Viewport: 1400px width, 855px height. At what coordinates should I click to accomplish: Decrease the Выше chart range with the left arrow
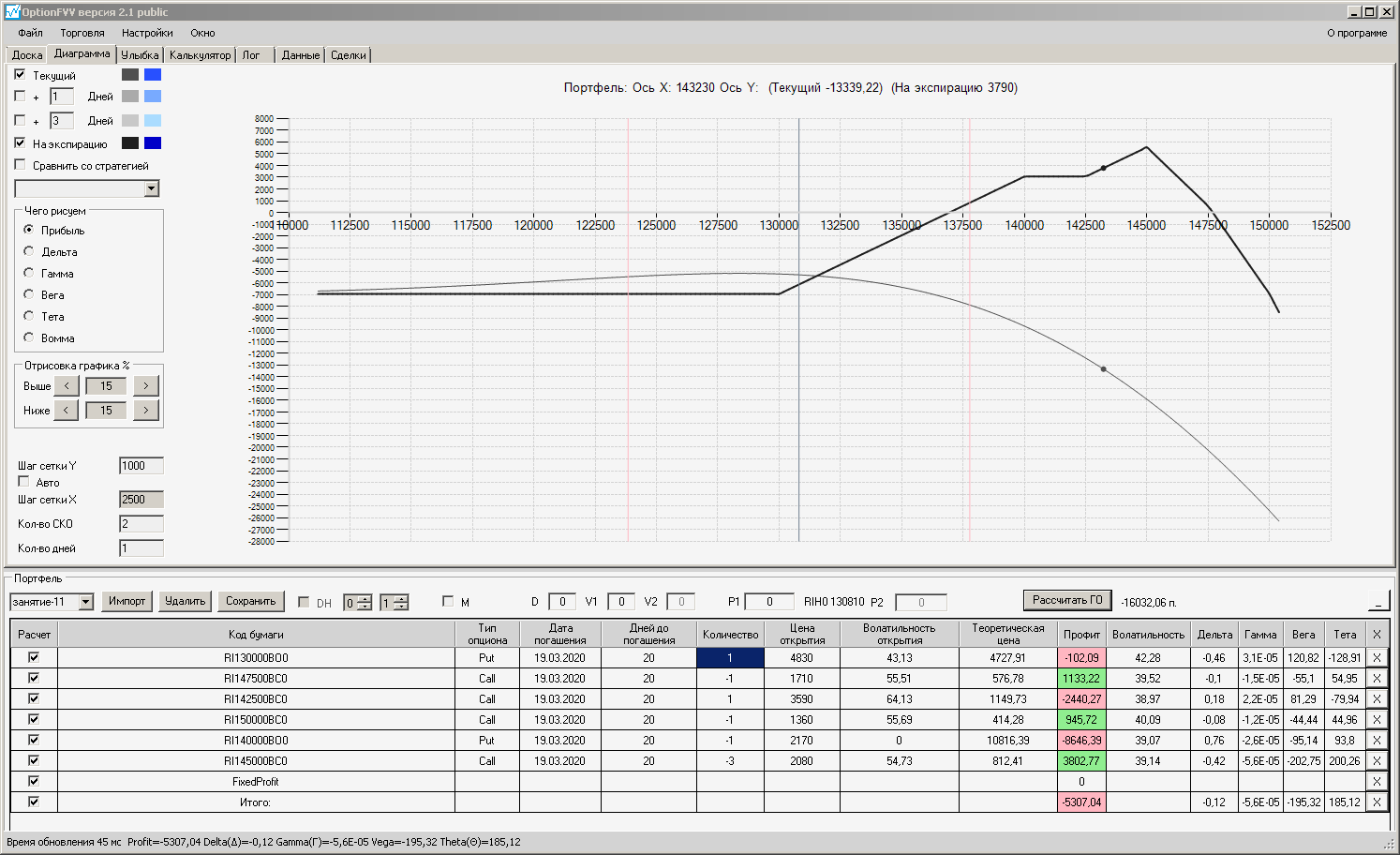click(x=66, y=385)
